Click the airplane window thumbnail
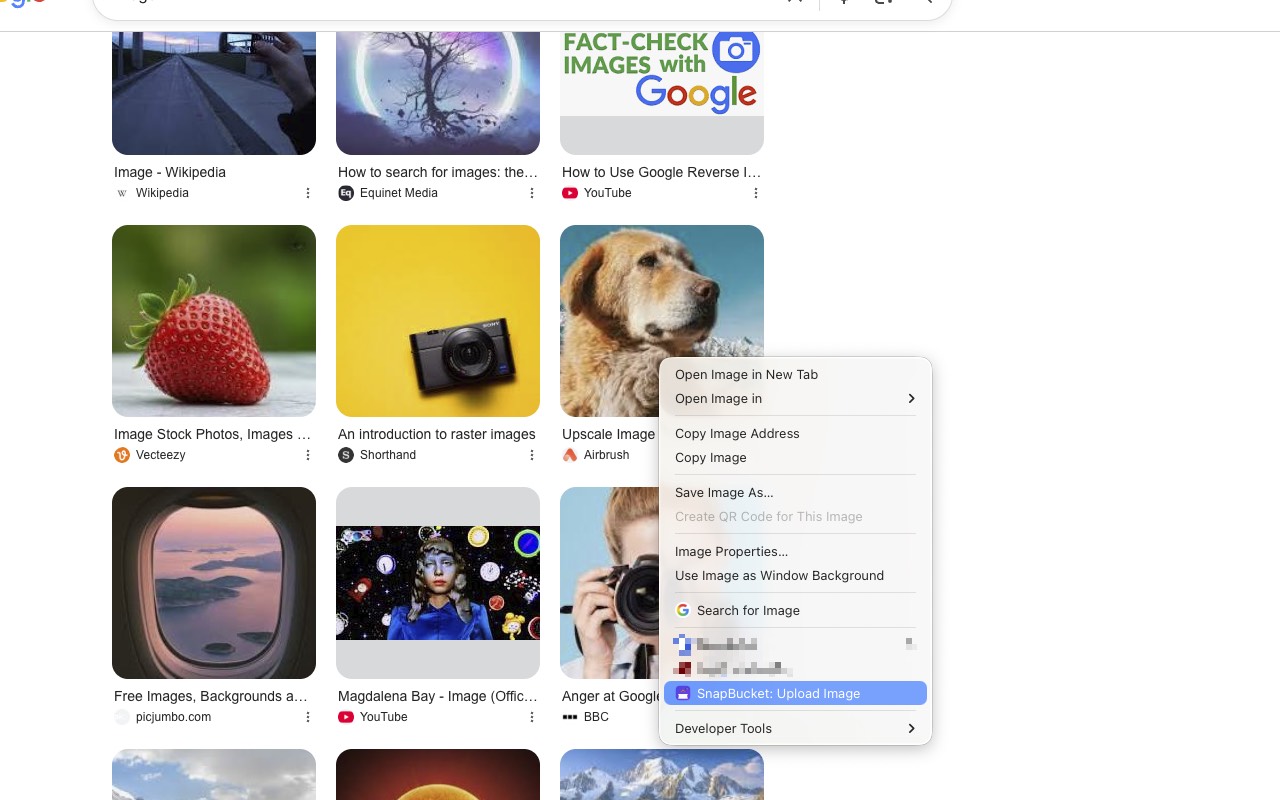This screenshot has height=800, width=1280. [214, 583]
